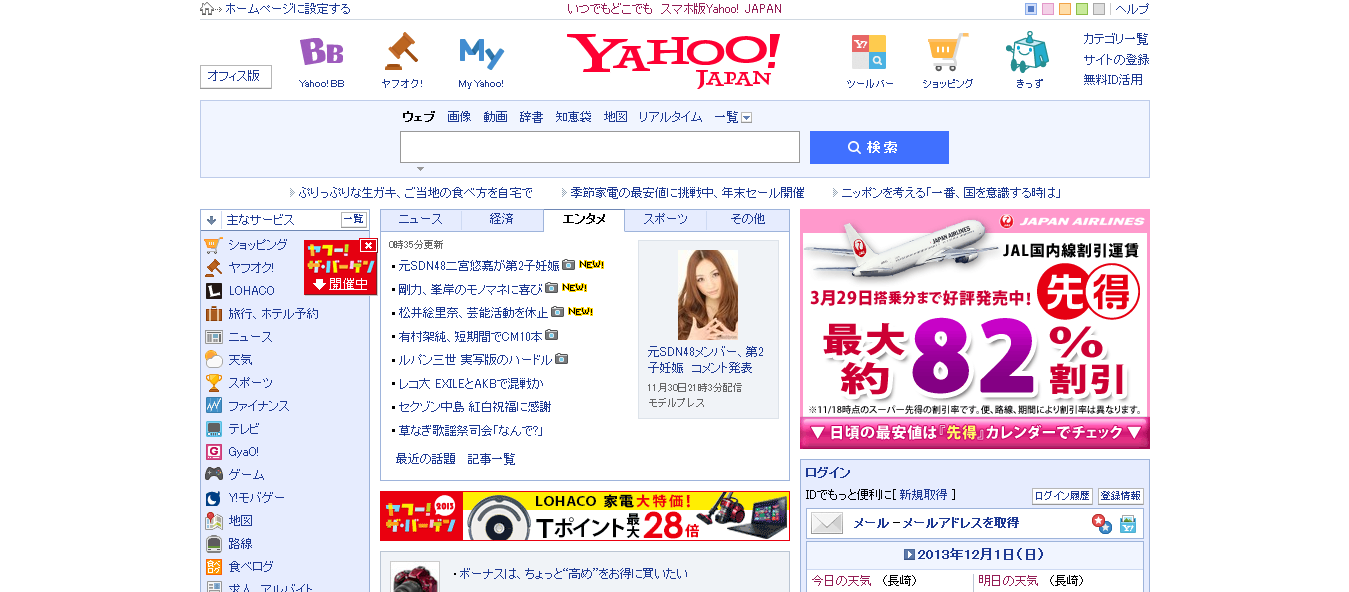Switch search to 動画 (video)

[x=495, y=117]
